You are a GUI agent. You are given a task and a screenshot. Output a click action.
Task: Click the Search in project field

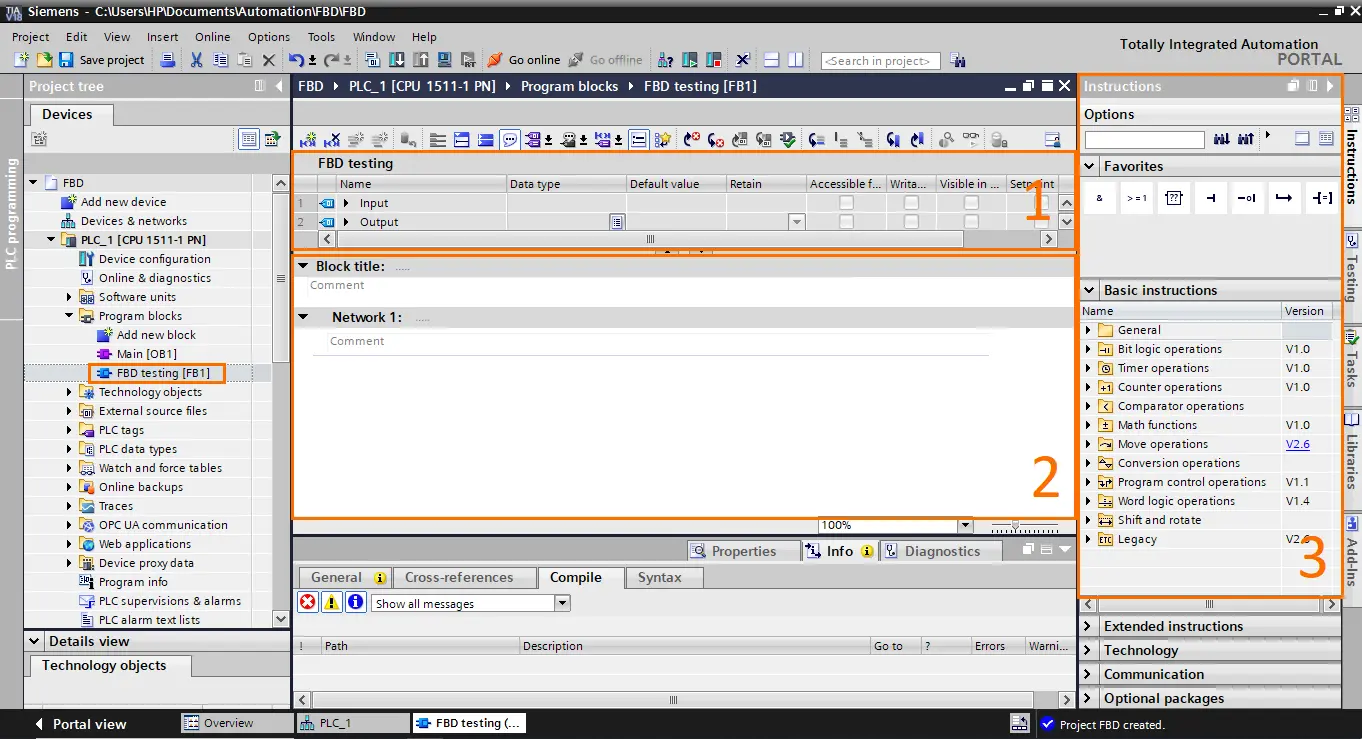[x=880, y=61]
